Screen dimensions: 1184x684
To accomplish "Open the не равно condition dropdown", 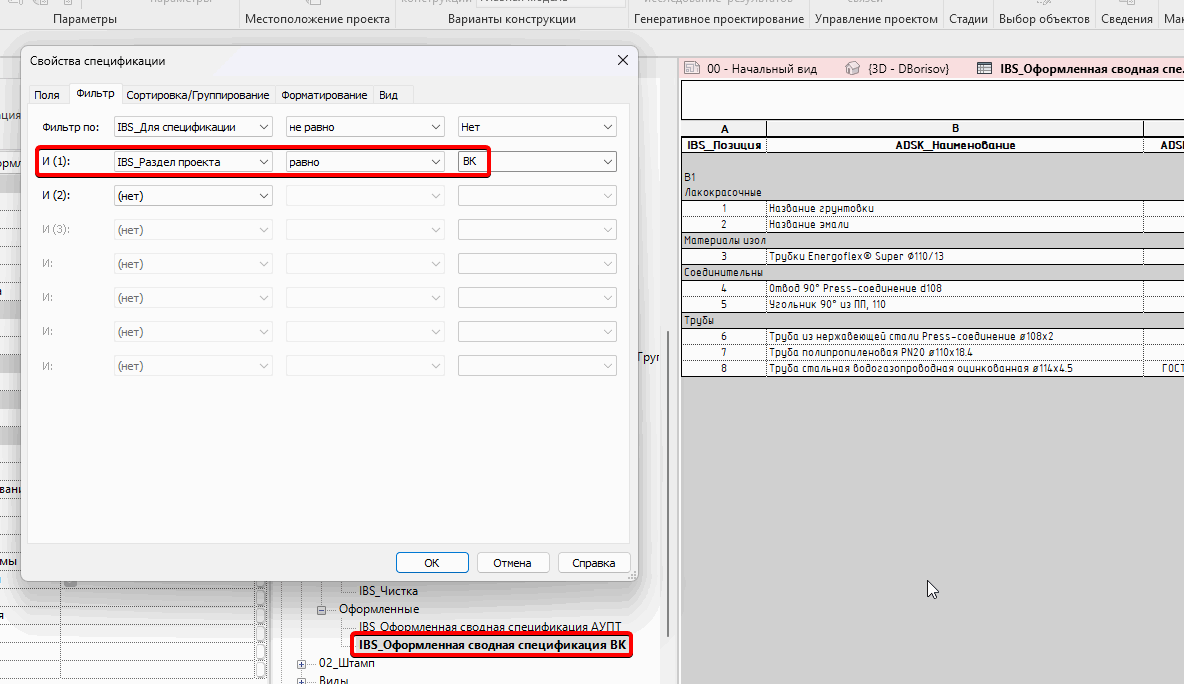I will (x=365, y=127).
